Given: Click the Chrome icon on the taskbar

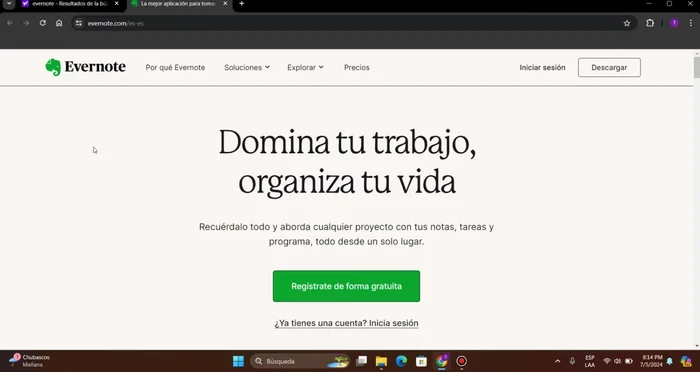Looking at the screenshot, I should (x=442, y=361).
